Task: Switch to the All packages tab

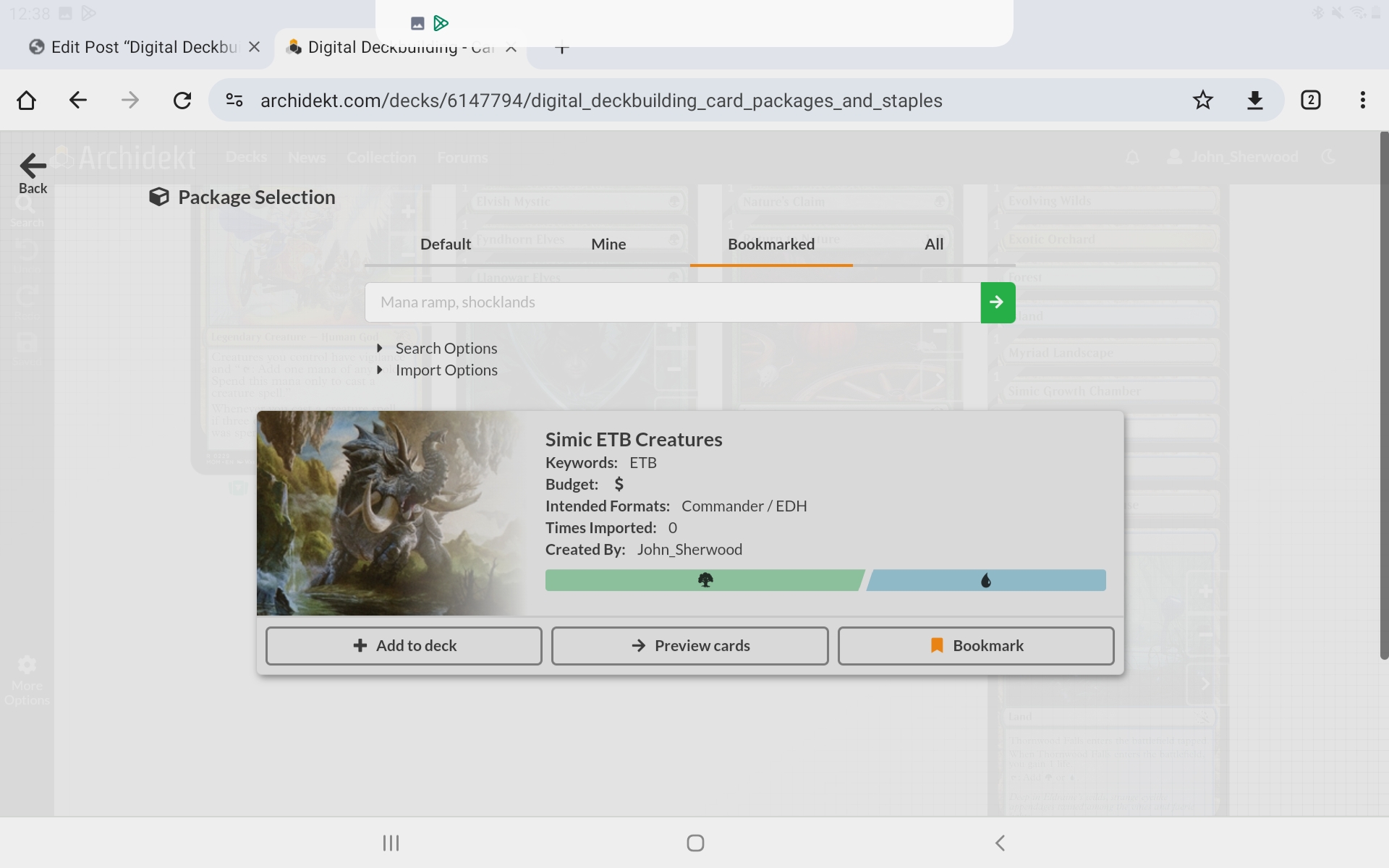Action: 933,244
